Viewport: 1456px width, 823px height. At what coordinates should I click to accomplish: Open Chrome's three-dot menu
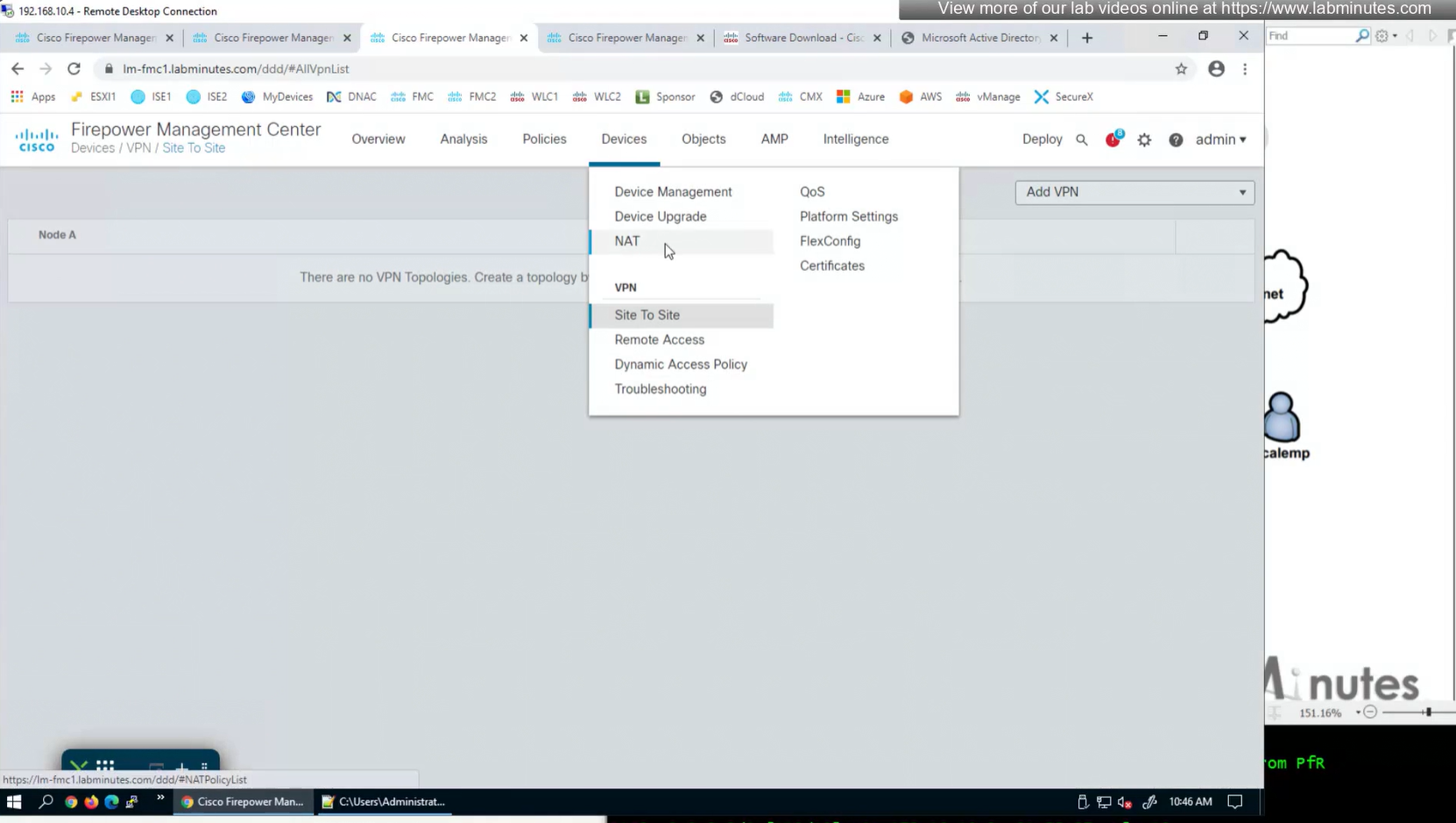point(1245,69)
